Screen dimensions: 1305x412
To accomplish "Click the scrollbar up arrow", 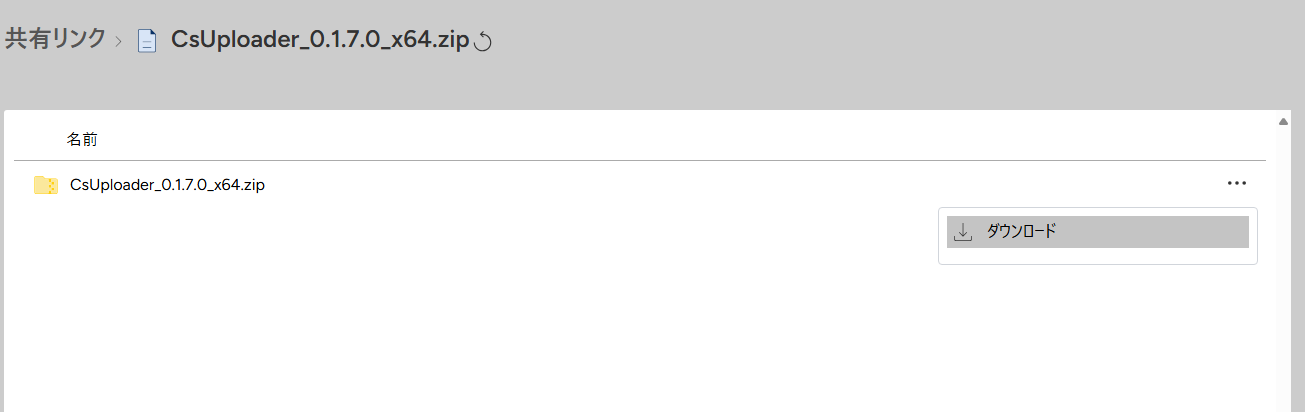I will [1283, 122].
